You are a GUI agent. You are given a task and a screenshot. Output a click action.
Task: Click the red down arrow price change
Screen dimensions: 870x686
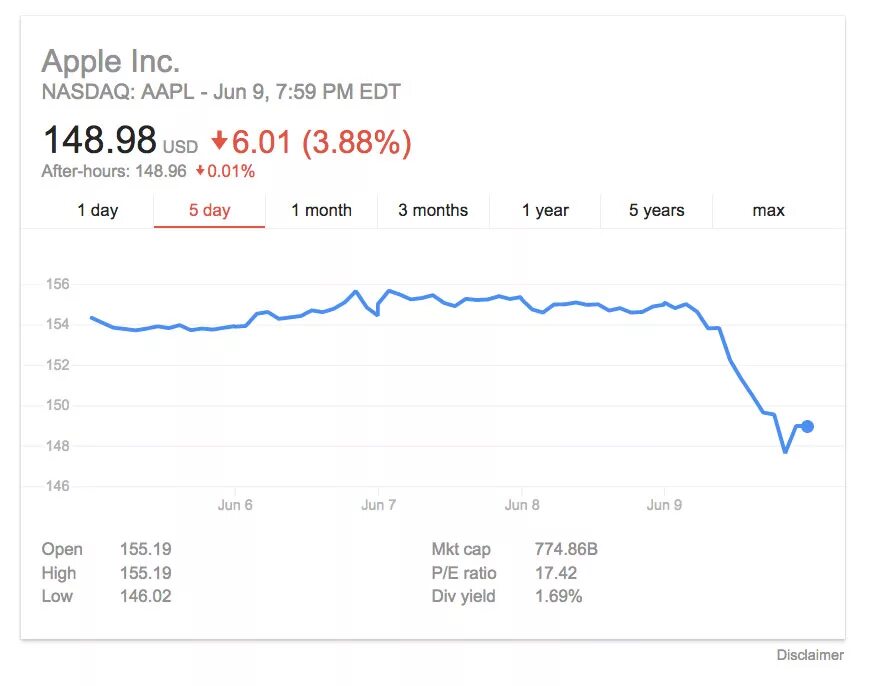pos(219,143)
